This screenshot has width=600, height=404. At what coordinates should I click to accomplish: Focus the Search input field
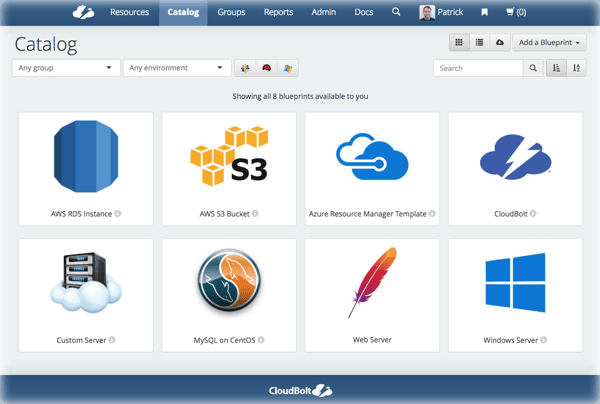tap(478, 68)
